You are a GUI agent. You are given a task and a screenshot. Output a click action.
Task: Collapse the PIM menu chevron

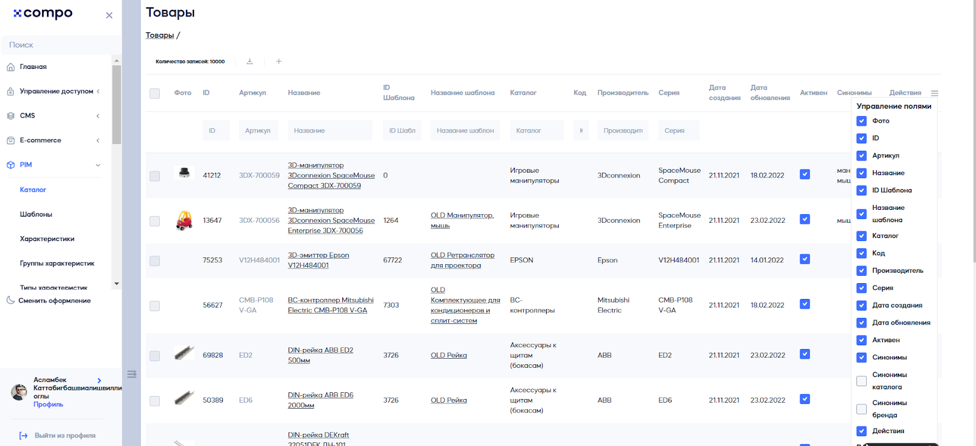(x=98, y=165)
